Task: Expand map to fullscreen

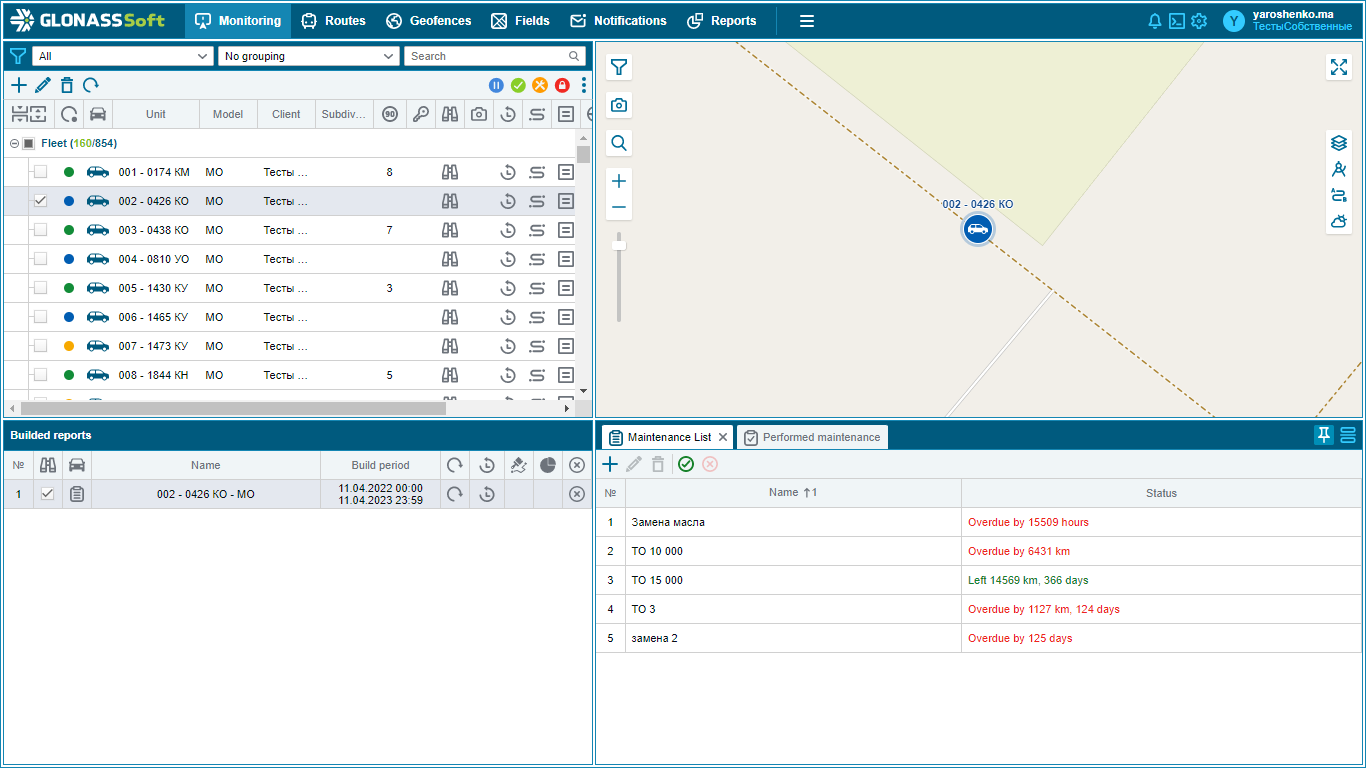Action: [x=1339, y=67]
